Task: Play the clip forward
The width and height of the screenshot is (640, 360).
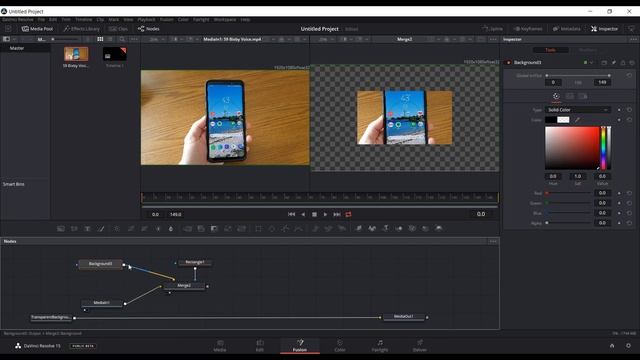Action: tap(325, 214)
